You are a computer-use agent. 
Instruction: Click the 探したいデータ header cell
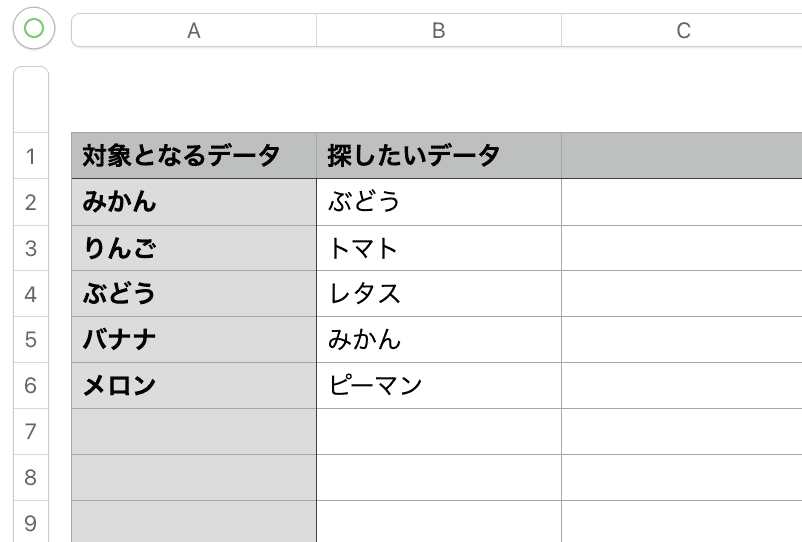(439, 155)
